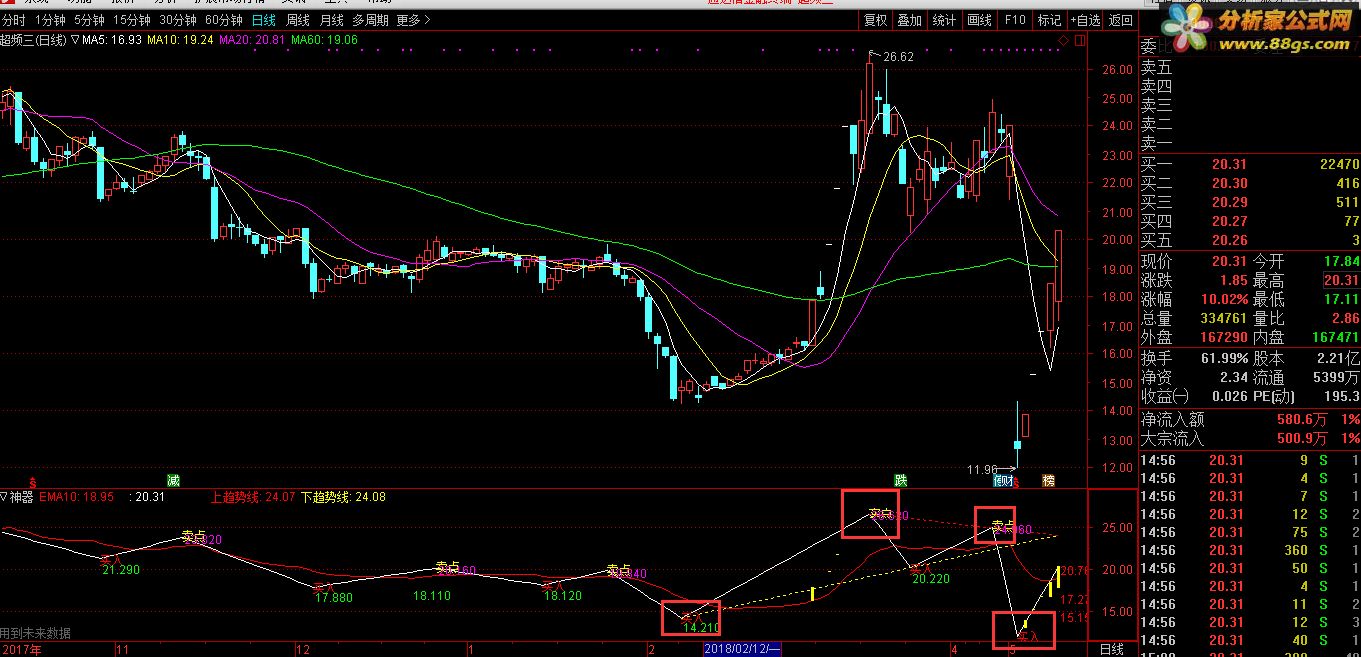Click the 26.62 high price label

tap(898, 57)
